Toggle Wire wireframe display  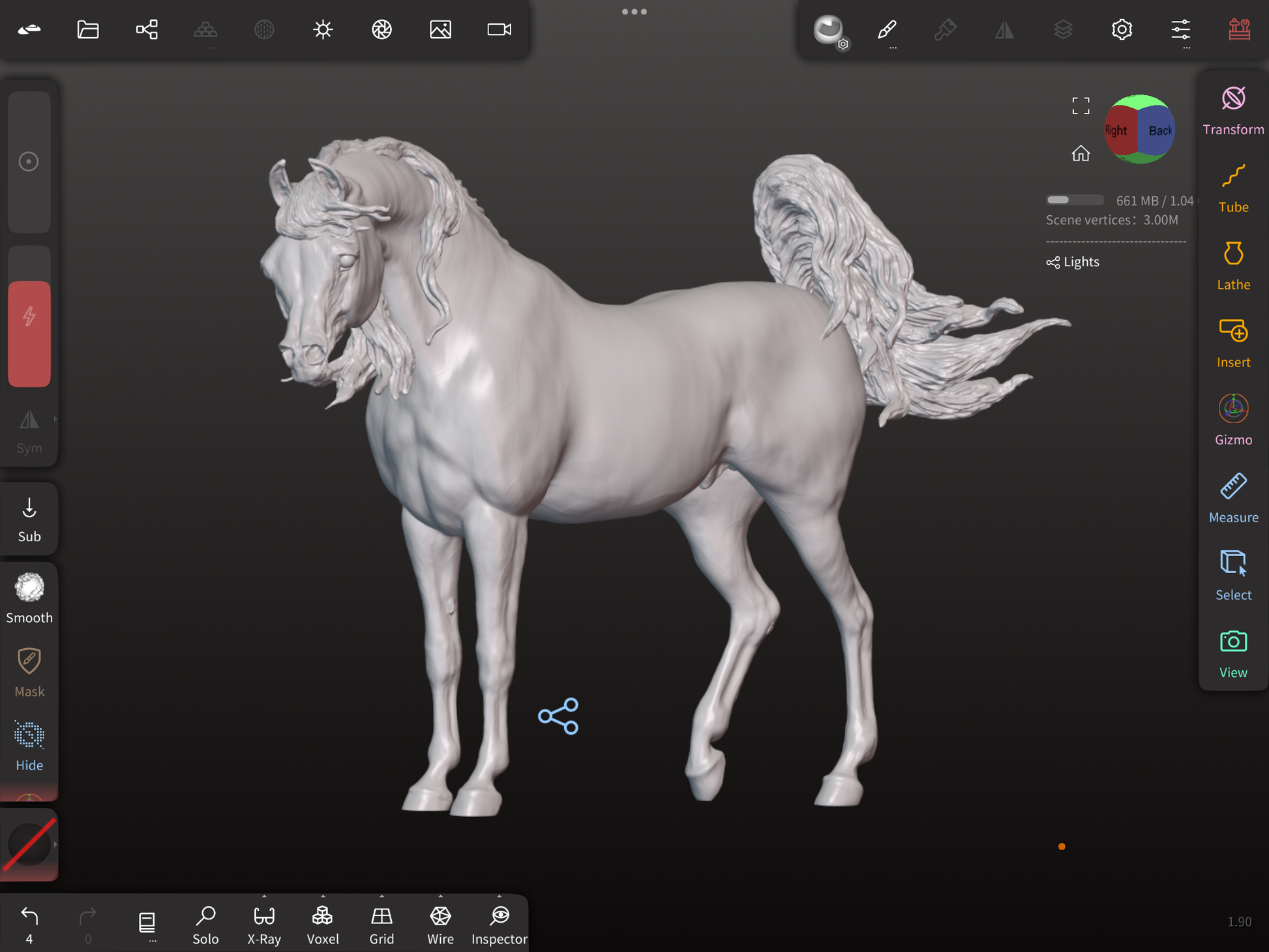tap(440, 923)
